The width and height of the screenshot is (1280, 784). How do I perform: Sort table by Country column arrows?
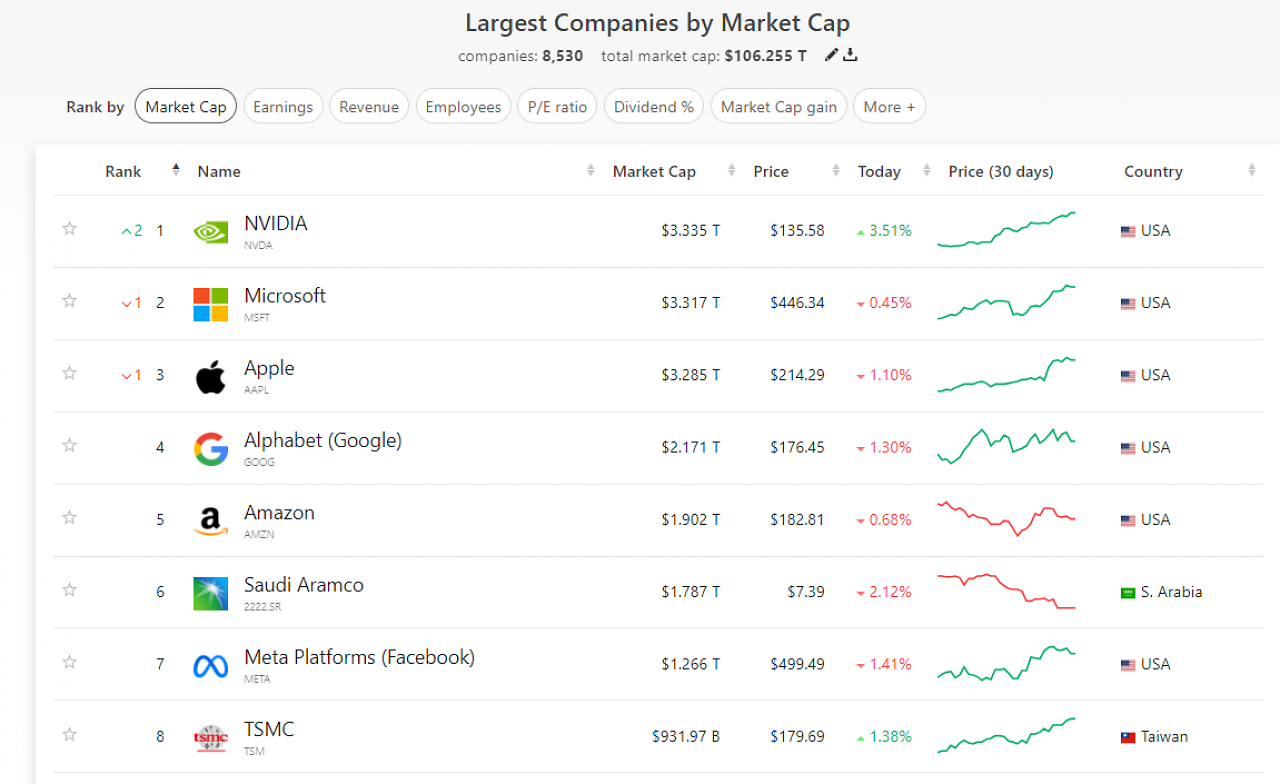[1251, 171]
